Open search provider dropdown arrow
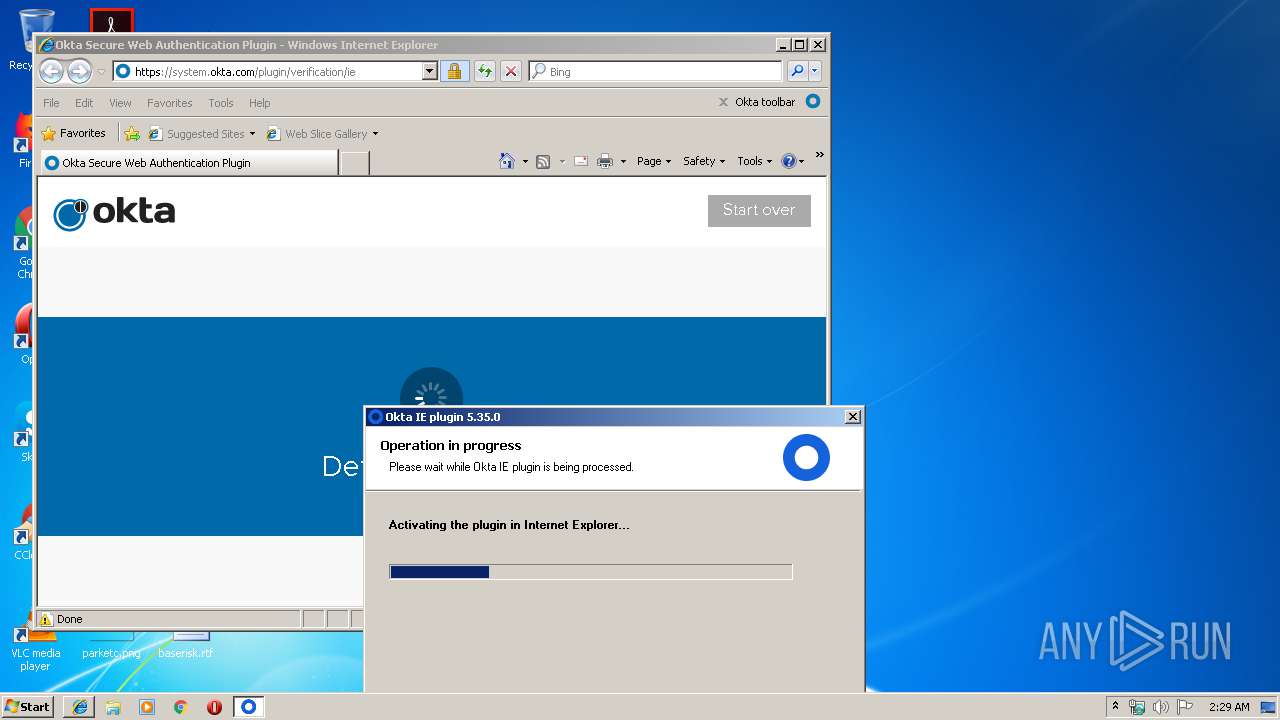This screenshot has width=1280, height=720. (x=815, y=71)
